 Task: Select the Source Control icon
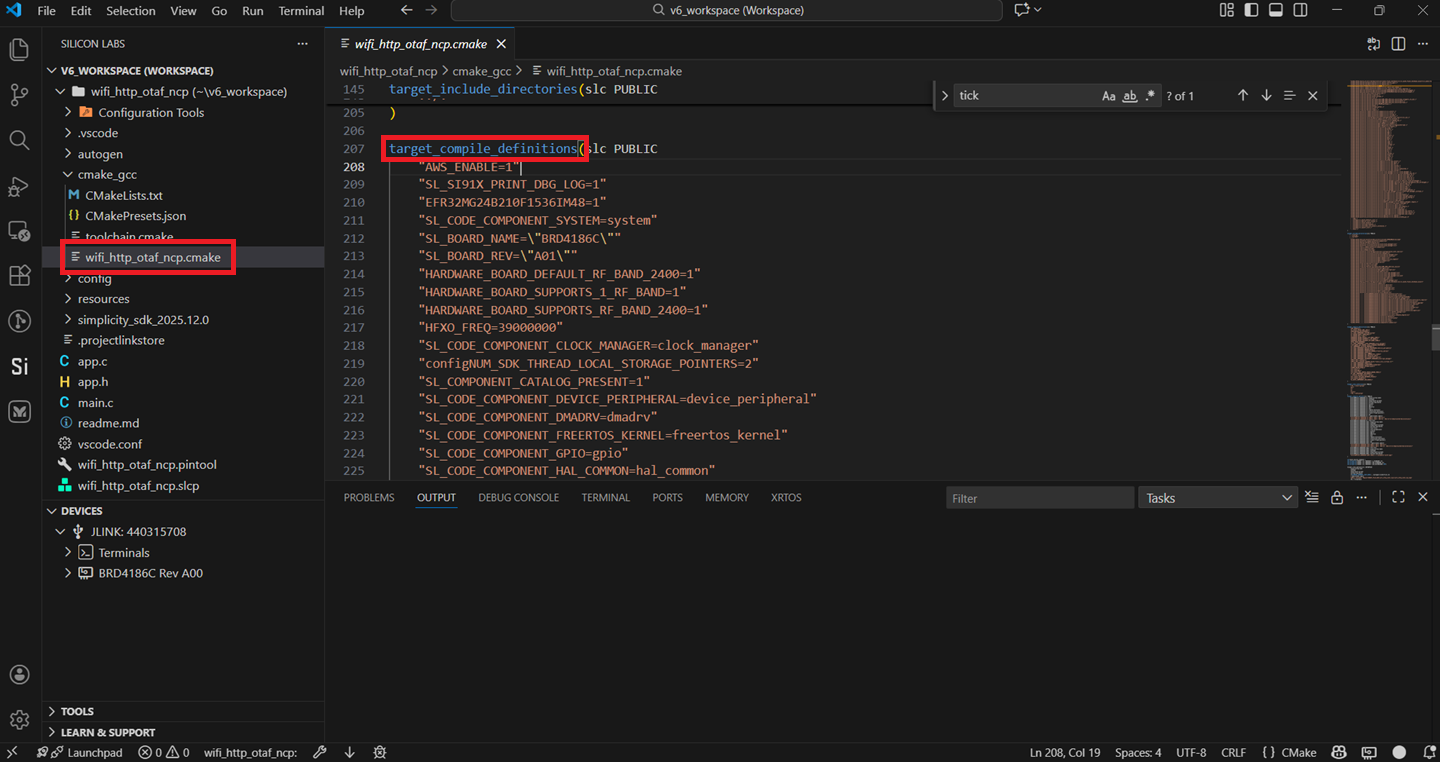click(x=18, y=94)
